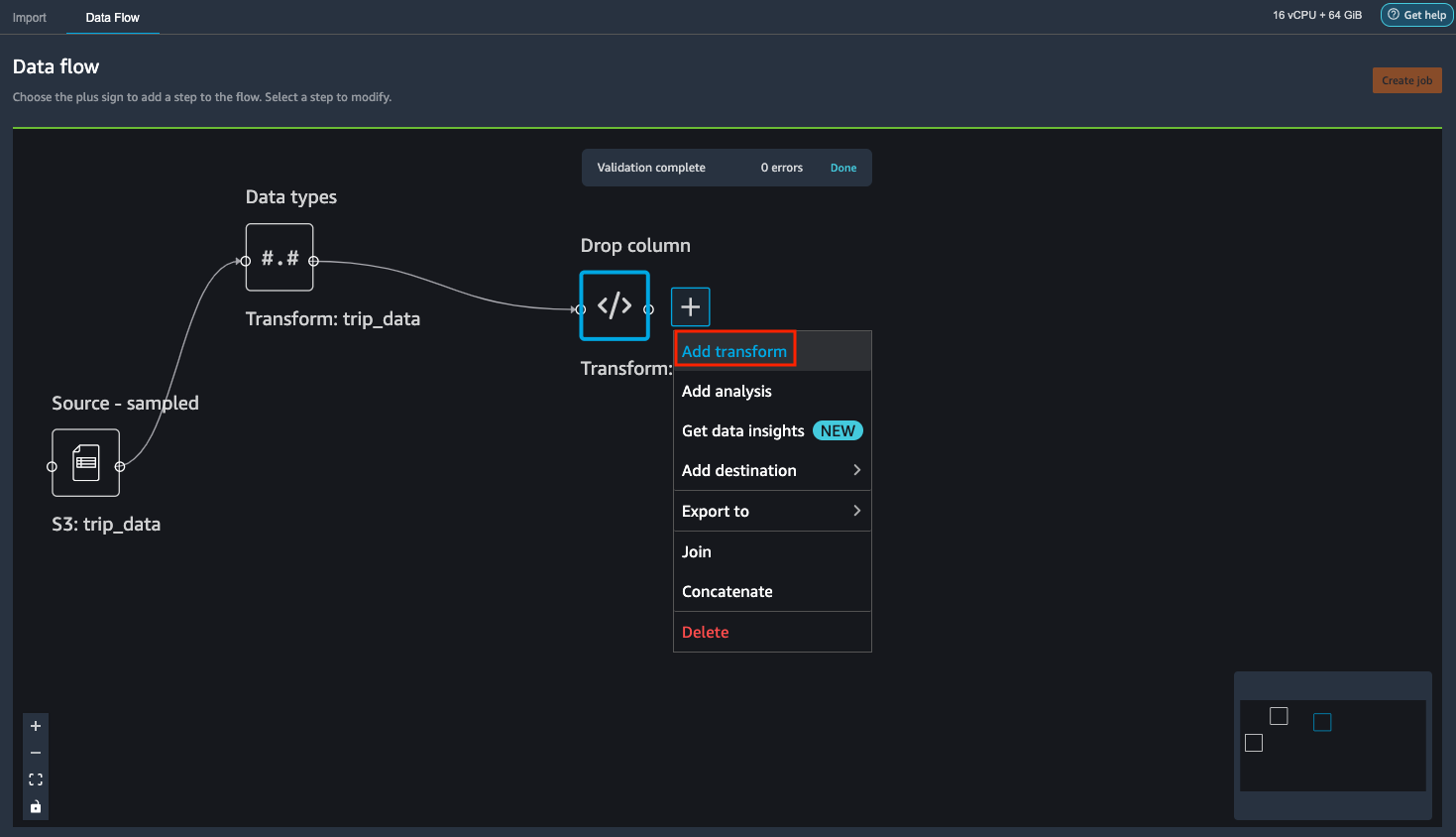Zoom out of the flow canvas
This screenshot has height=837, width=1456.
coord(35,753)
